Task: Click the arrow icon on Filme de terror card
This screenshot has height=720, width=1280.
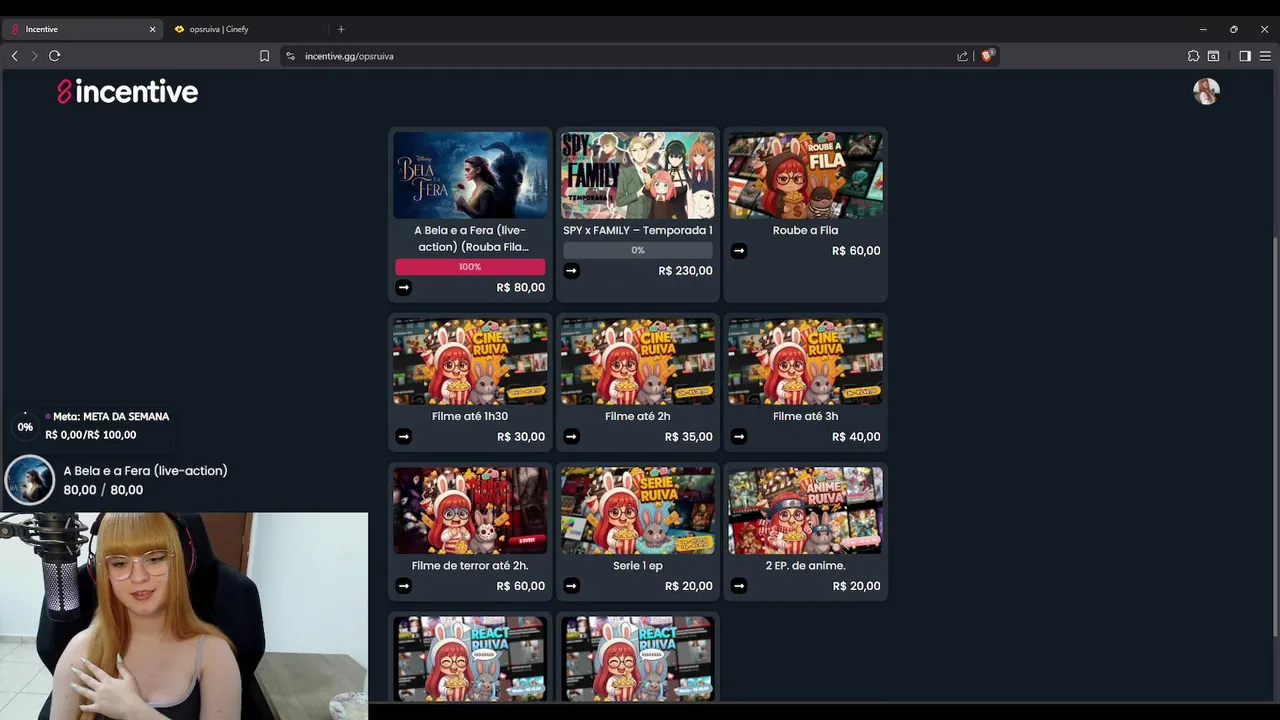Action: (x=404, y=586)
